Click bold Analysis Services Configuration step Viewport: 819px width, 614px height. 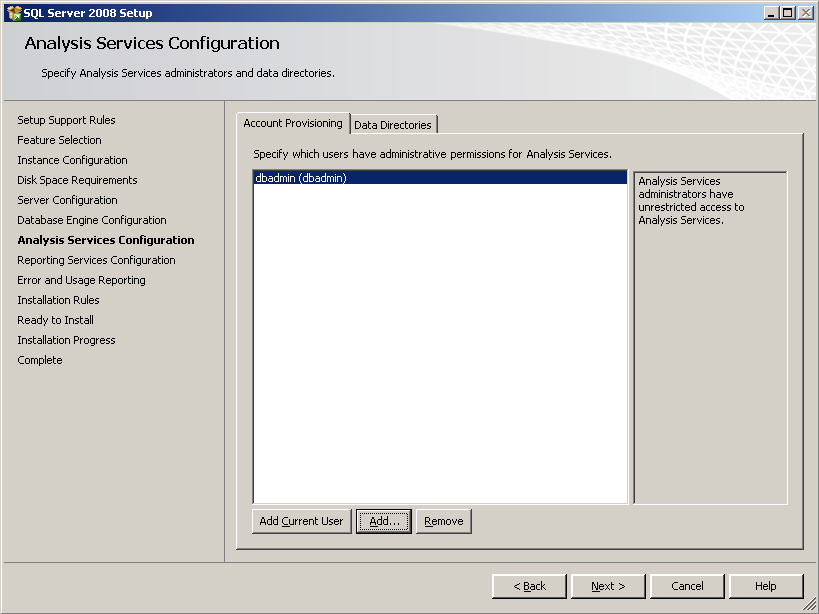pos(106,240)
